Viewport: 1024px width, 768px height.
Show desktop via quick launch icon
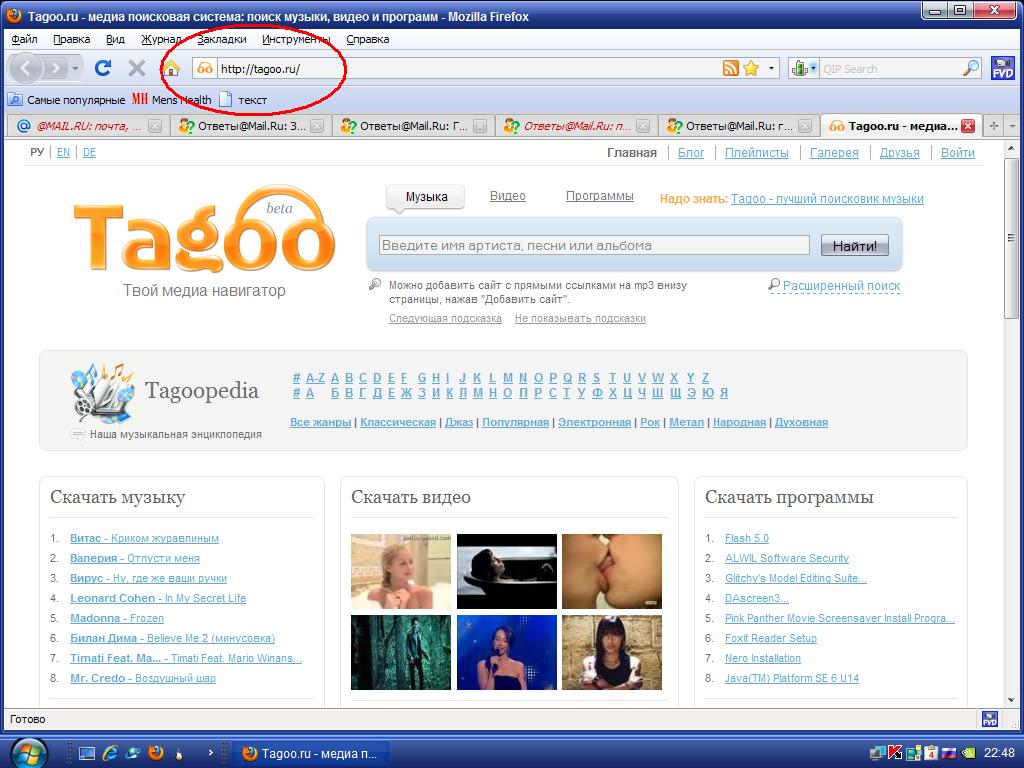pos(86,753)
